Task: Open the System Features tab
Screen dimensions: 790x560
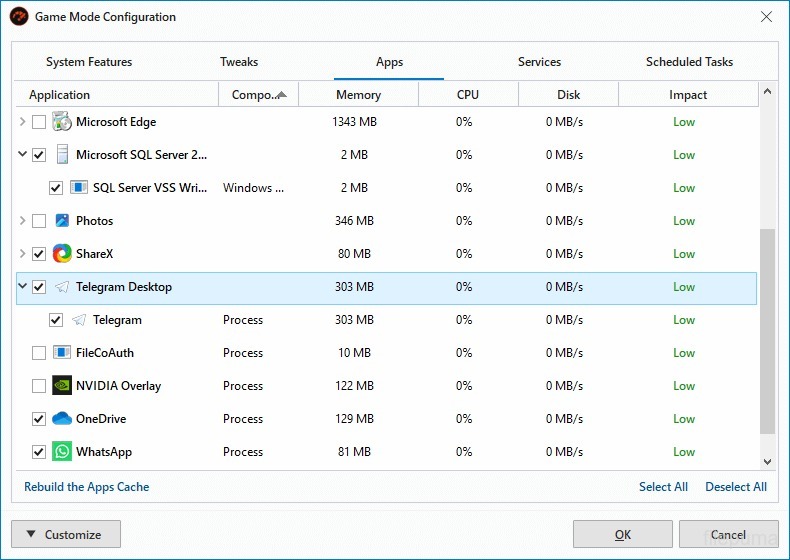Action: pyautogui.click(x=89, y=62)
